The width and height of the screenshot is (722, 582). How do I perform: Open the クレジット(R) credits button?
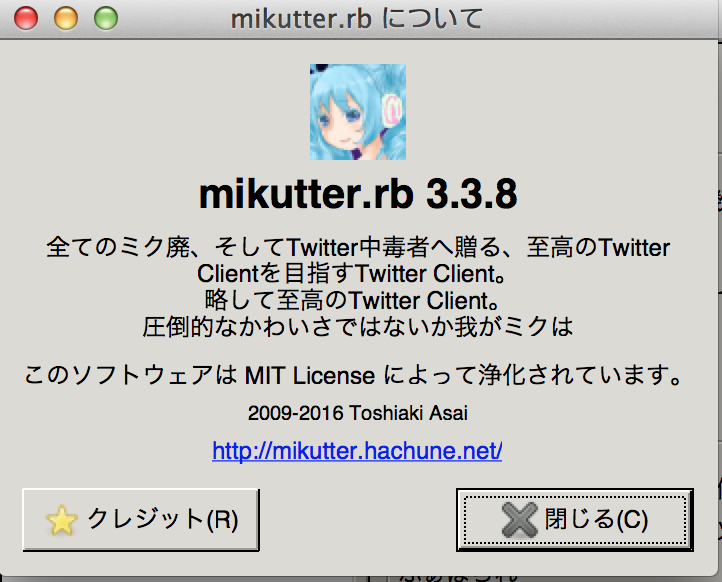[141, 520]
